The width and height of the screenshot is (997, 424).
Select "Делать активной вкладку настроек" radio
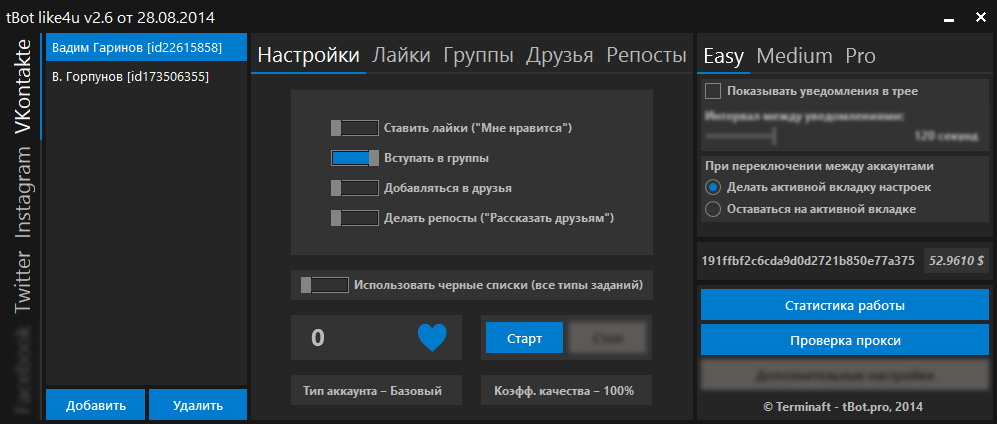click(x=713, y=188)
